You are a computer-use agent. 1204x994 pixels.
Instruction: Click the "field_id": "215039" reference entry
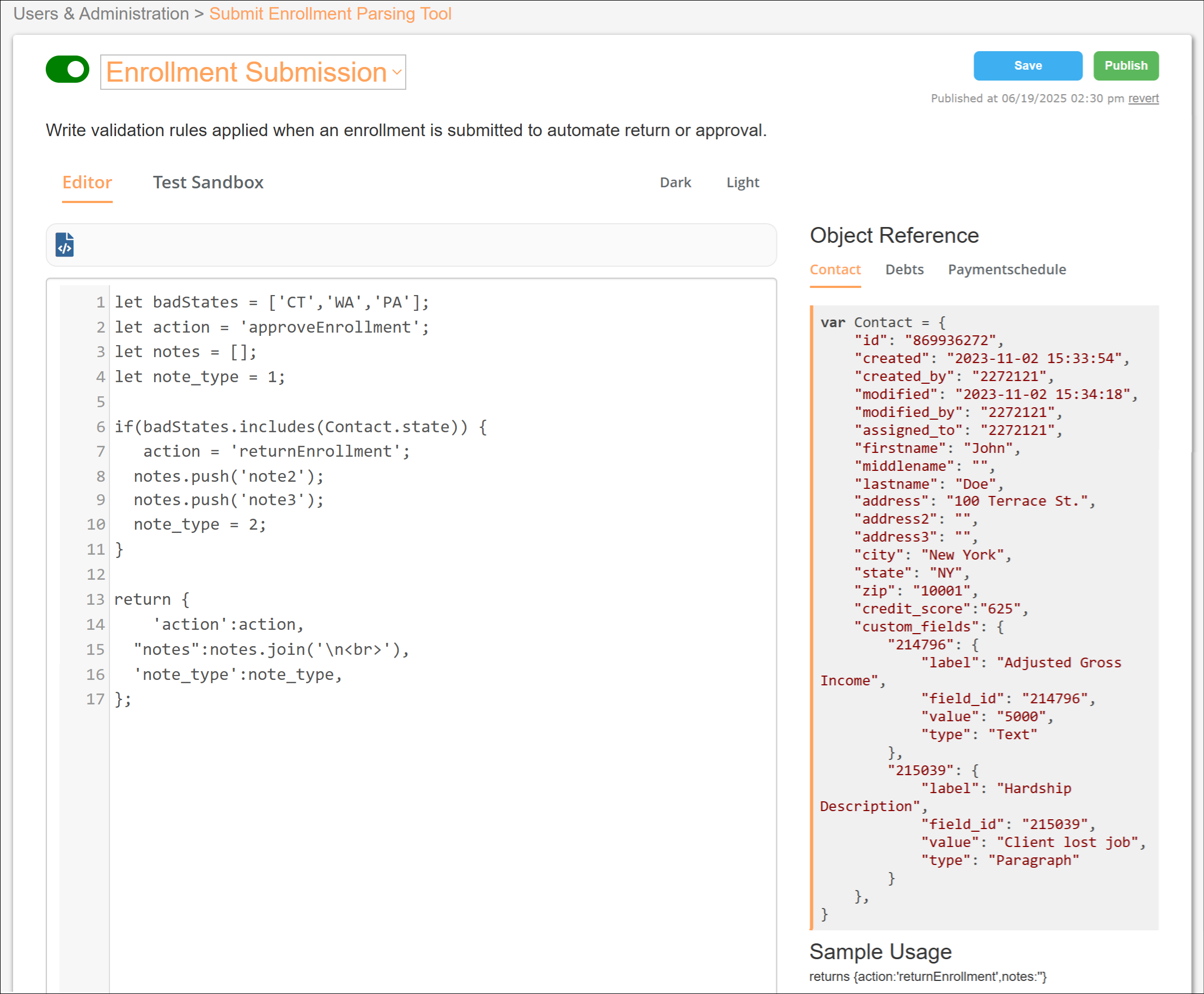coord(1008,825)
